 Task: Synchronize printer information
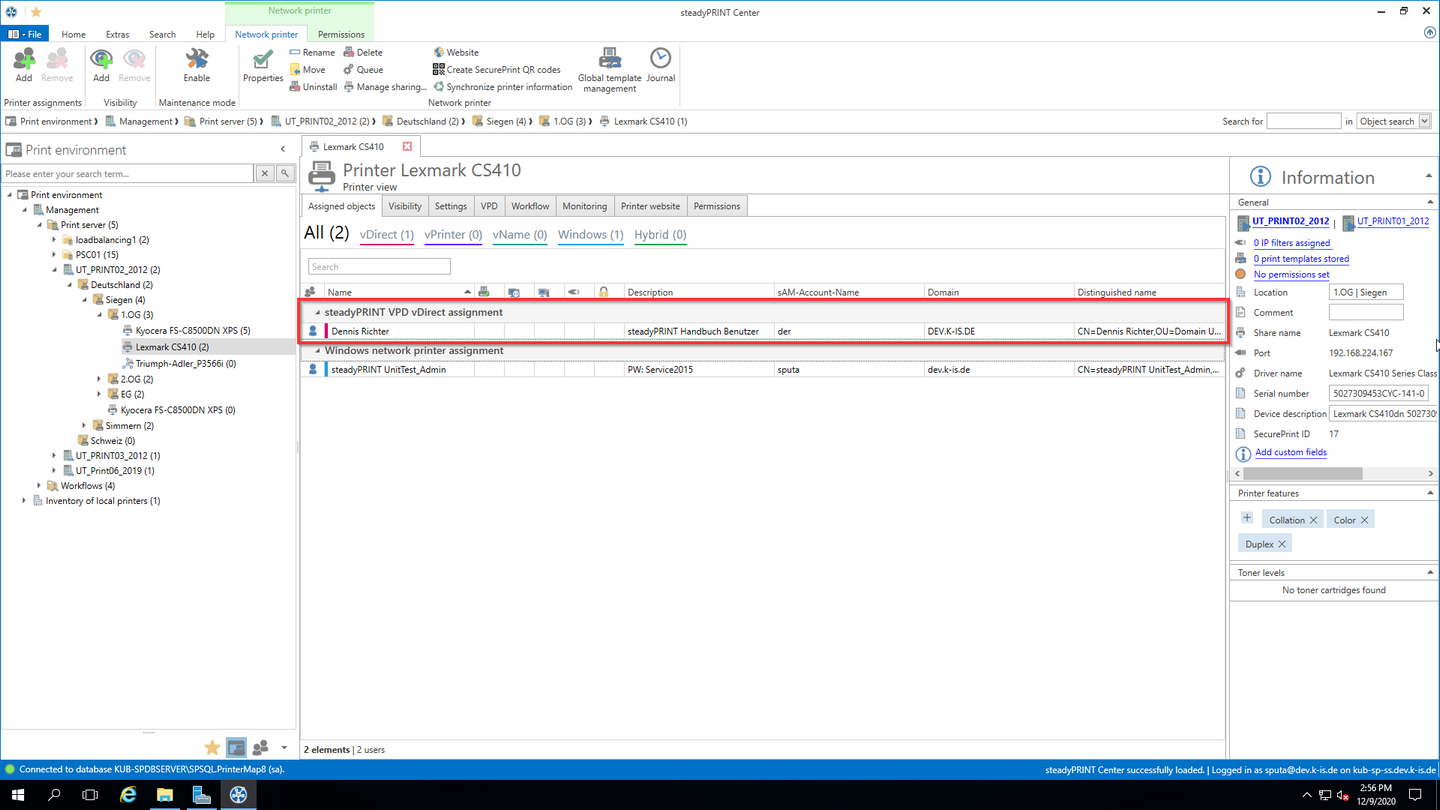502,87
